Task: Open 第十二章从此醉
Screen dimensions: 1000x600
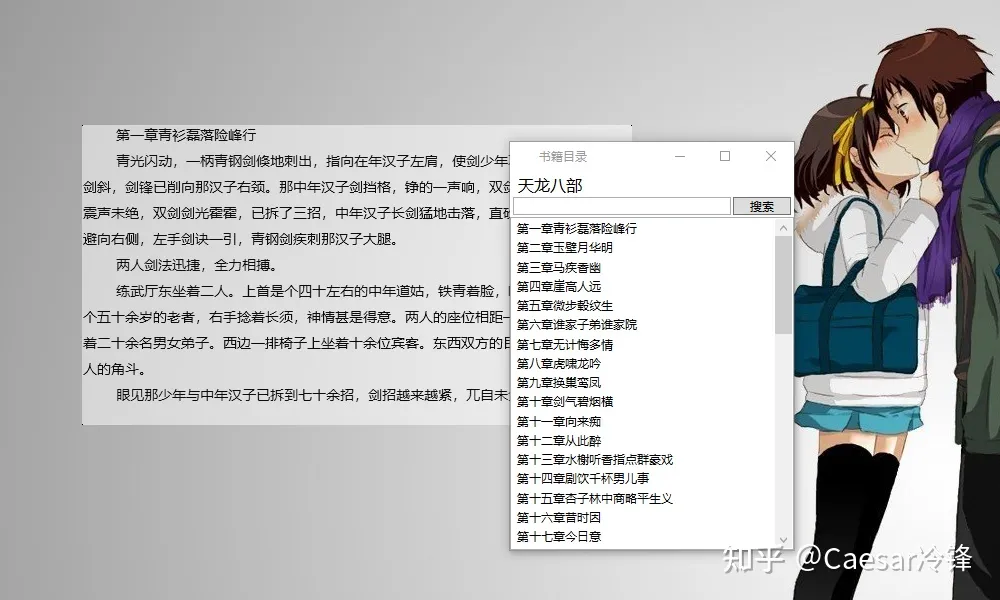Action: [x=559, y=441]
